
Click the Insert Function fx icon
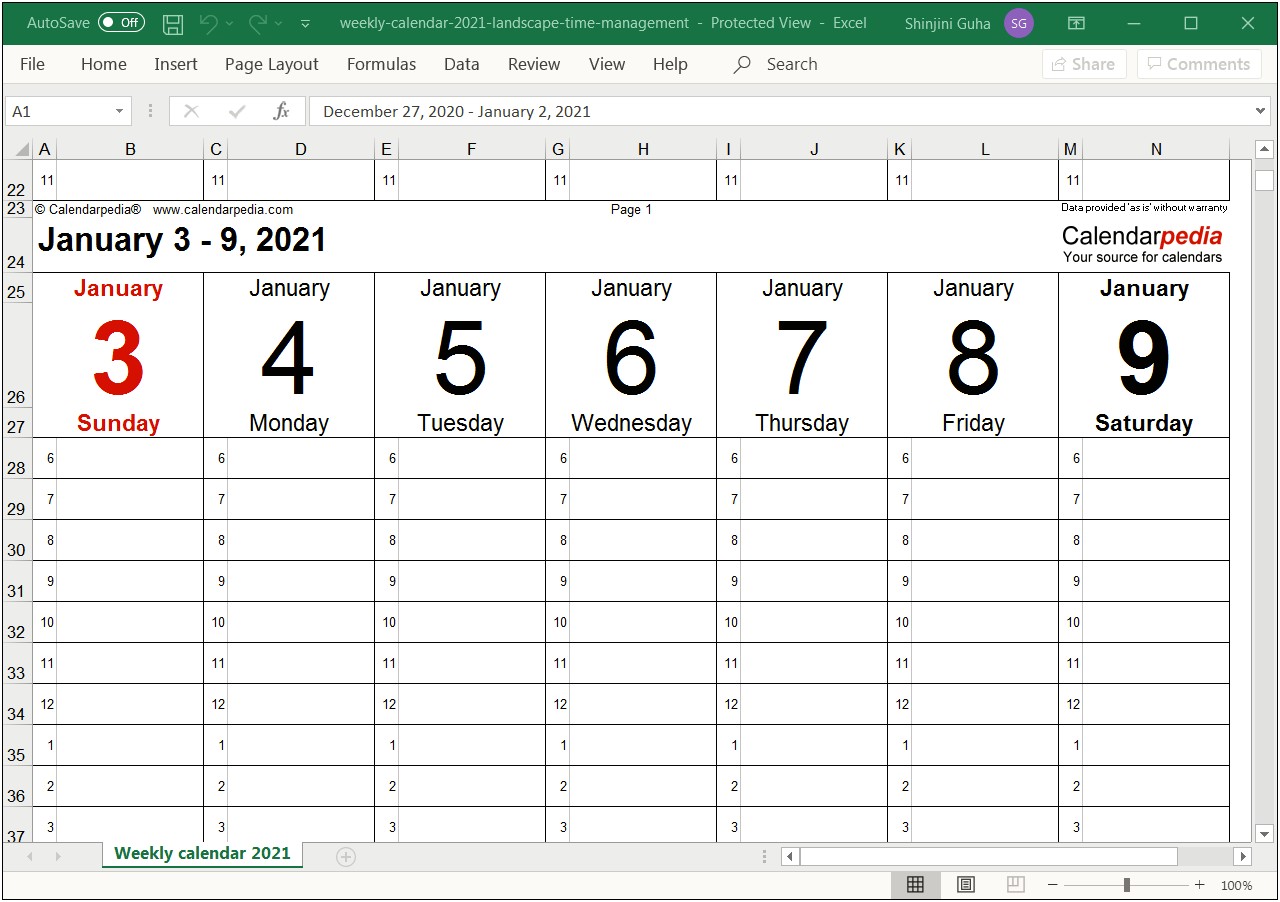282,111
